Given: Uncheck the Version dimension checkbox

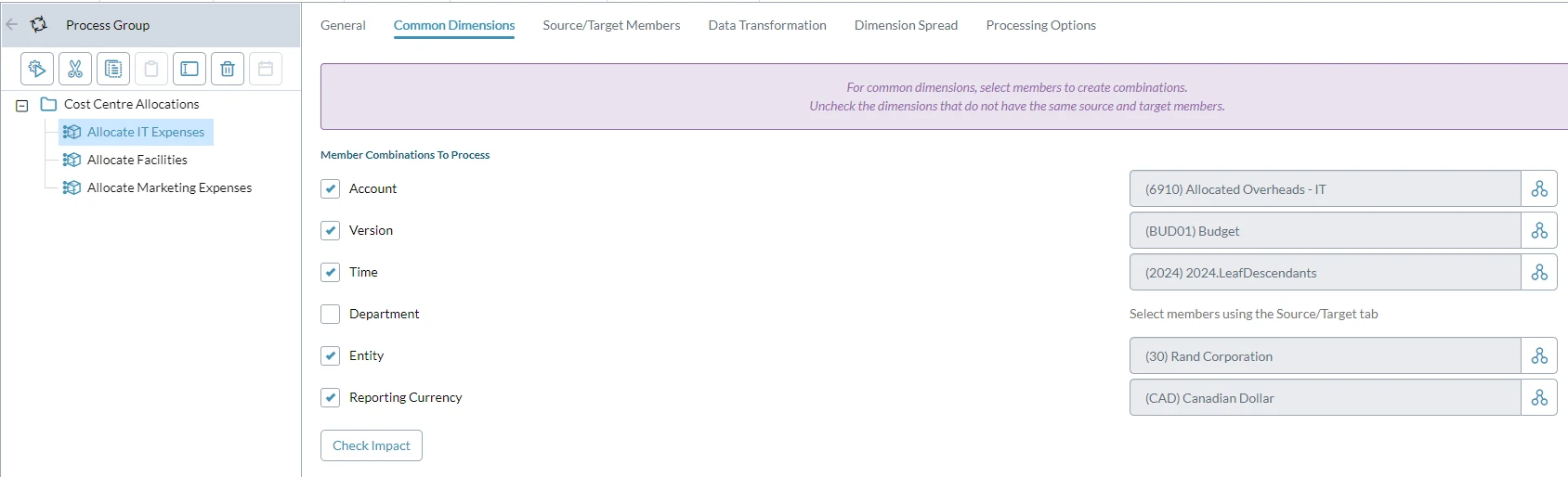Looking at the screenshot, I should point(330,230).
